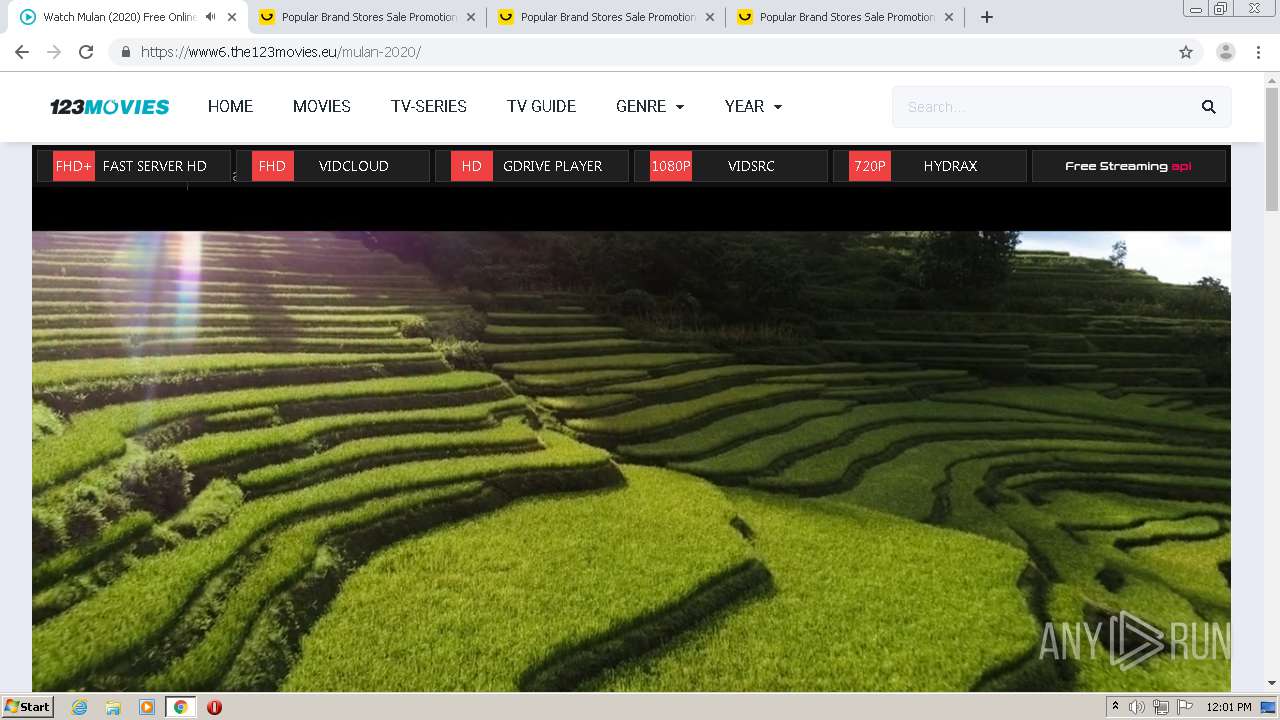Close the second Popular Brand Stores tab
The image size is (1280, 720).
(710, 17)
